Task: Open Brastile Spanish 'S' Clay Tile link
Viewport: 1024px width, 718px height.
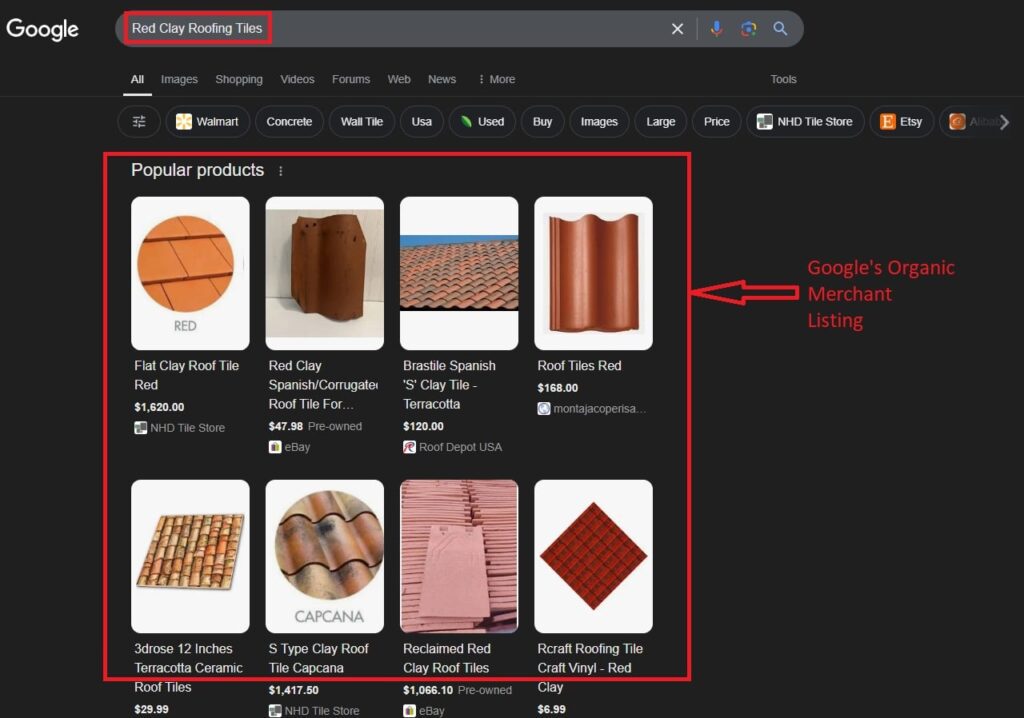Action: [x=449, y=385]
